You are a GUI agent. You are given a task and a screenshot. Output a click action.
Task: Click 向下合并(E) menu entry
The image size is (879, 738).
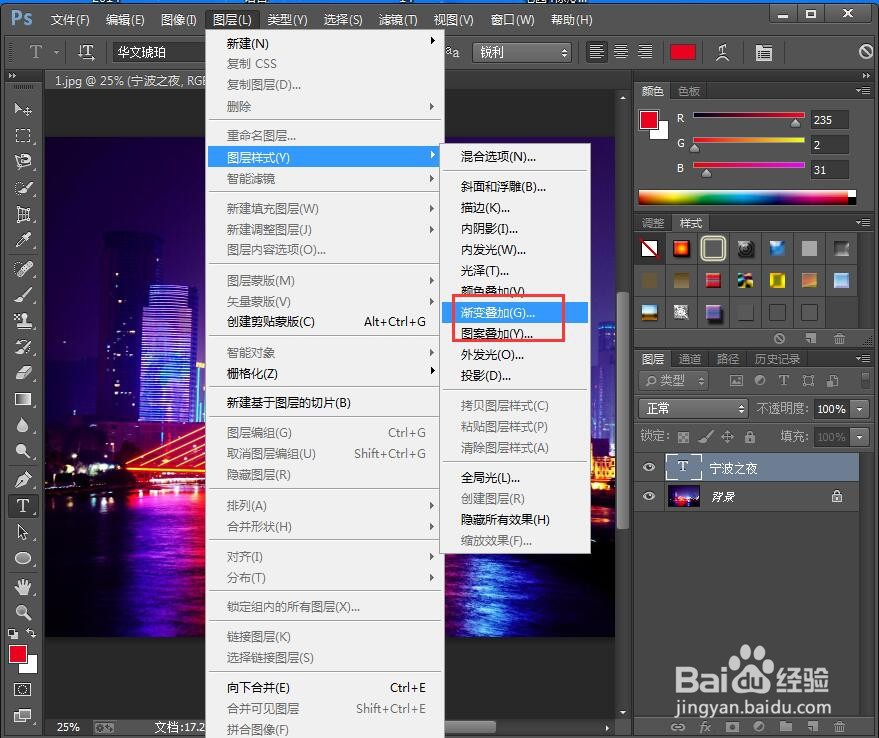pos(325,688)
